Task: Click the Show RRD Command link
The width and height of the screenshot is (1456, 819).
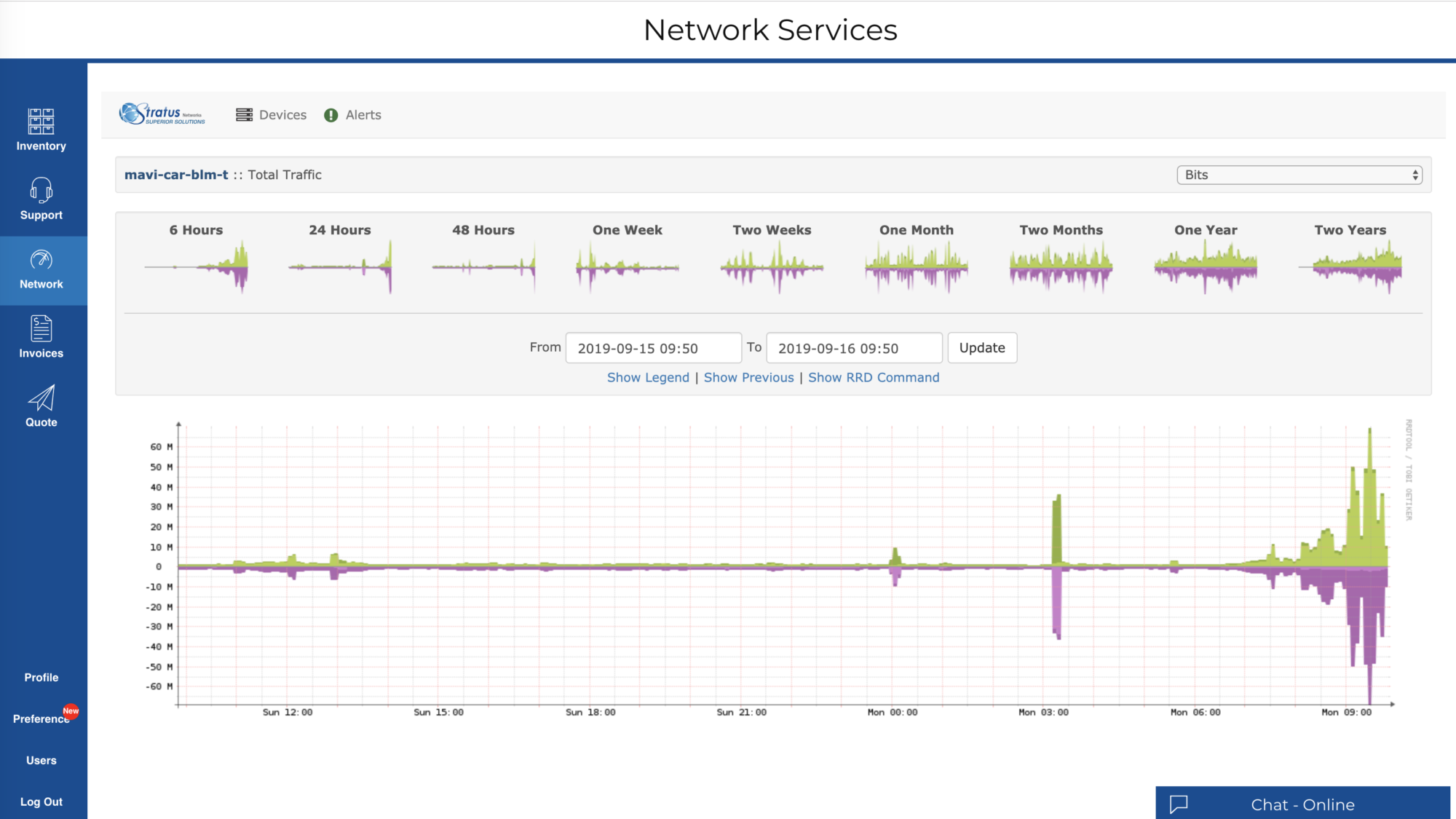Action: 873,377
